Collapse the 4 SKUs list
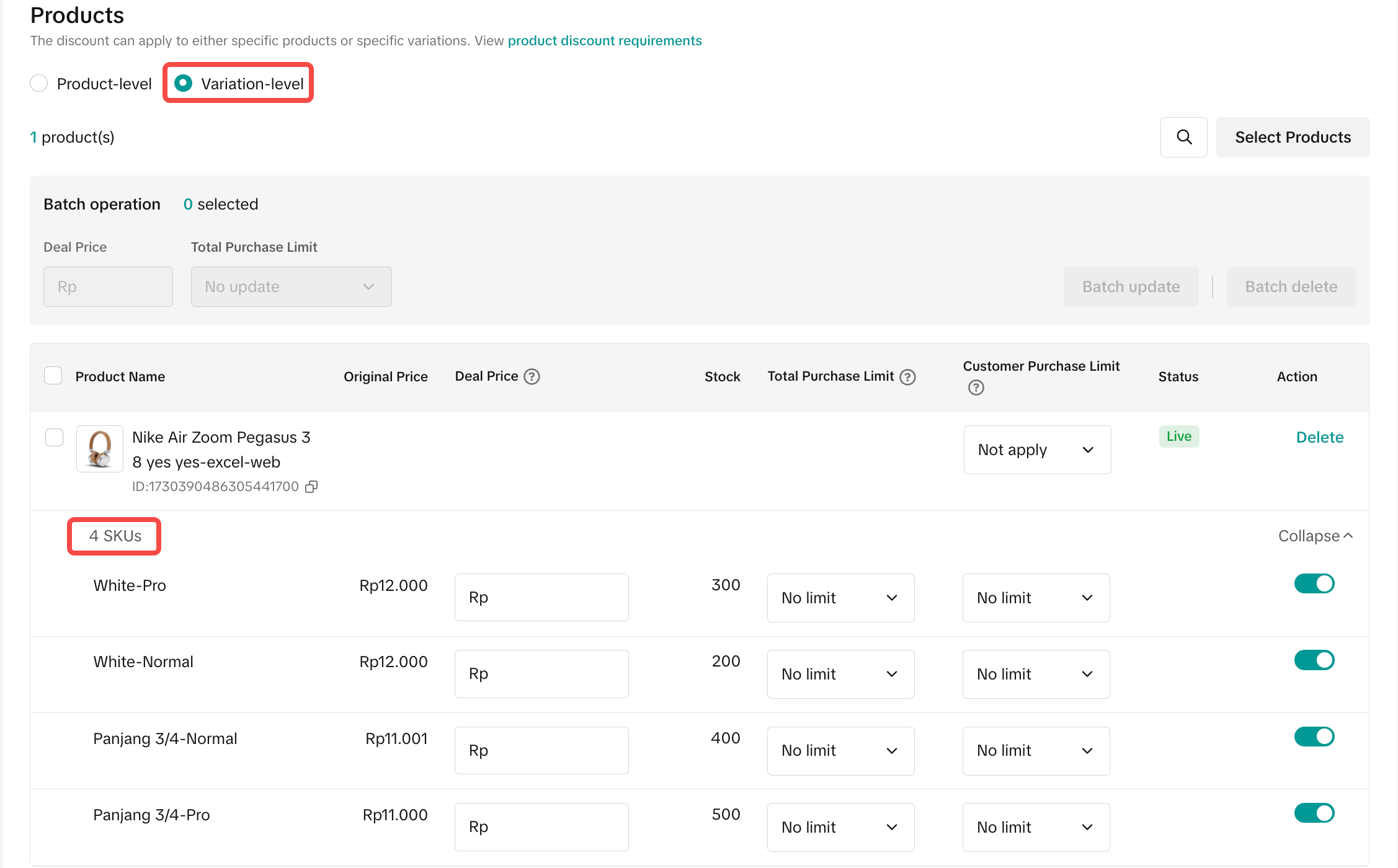 click(x=1315, y=536)
